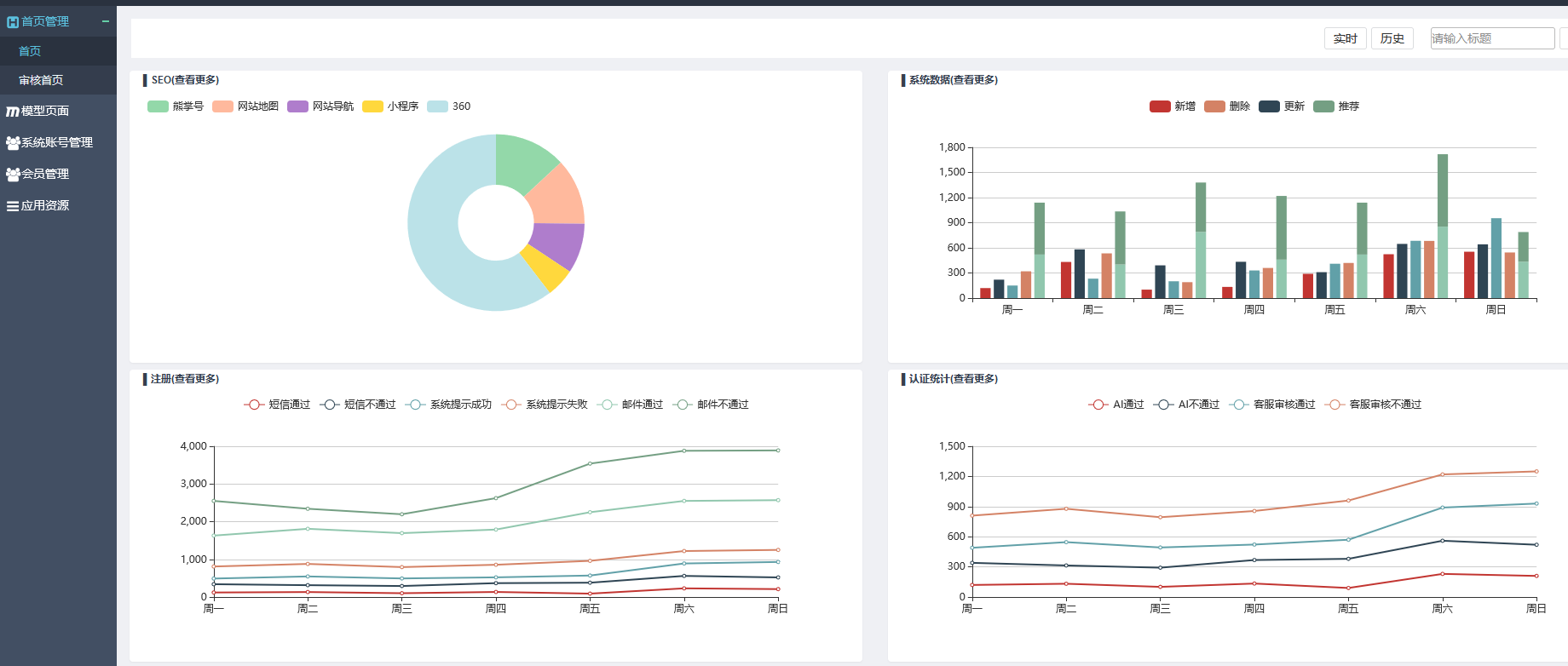Toggle the 新增 bar series legend
1568x666 pixels.
pyautogui.click(x=1173, y=106)
